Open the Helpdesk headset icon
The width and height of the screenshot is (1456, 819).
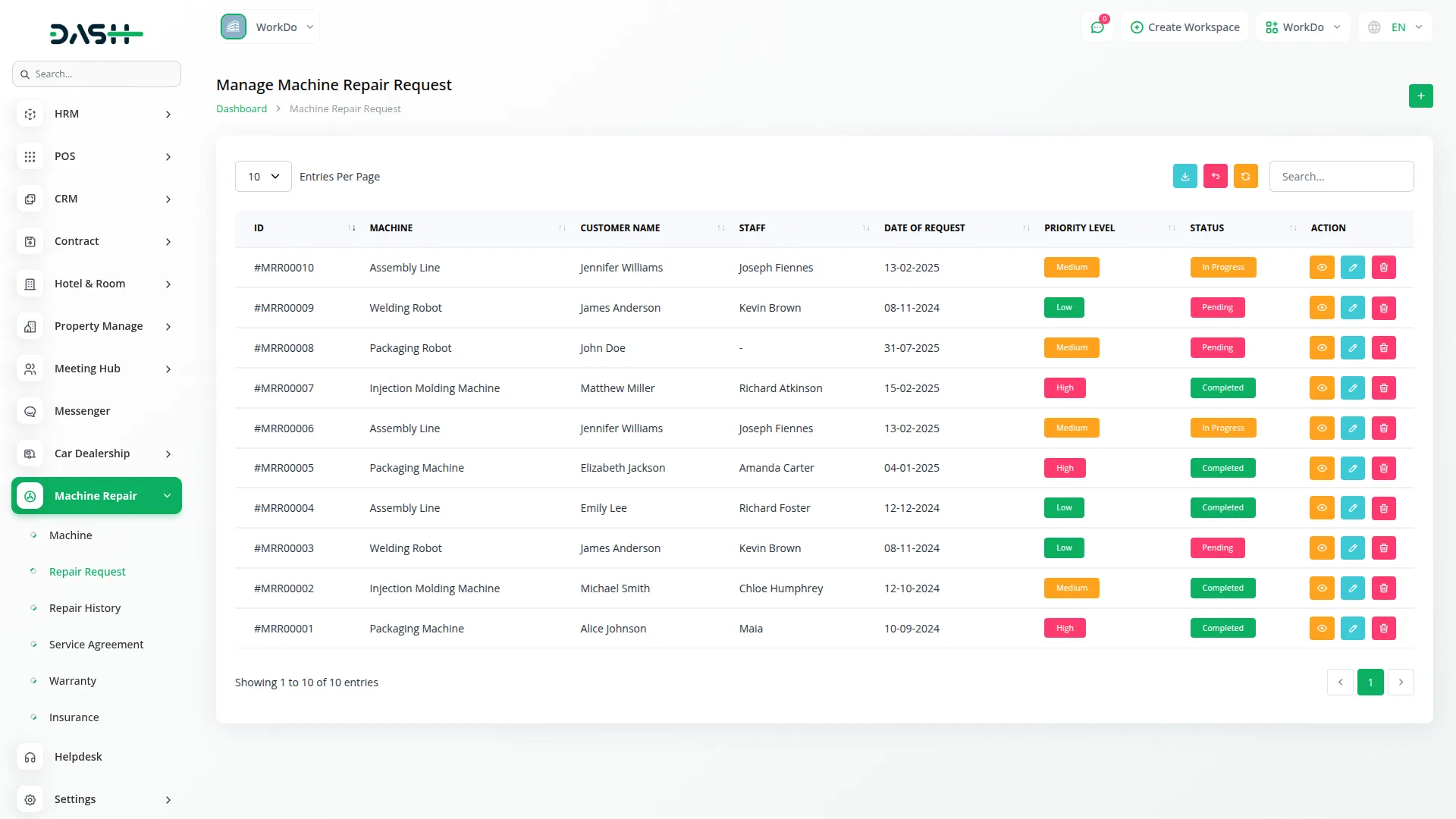click(30, 757)
